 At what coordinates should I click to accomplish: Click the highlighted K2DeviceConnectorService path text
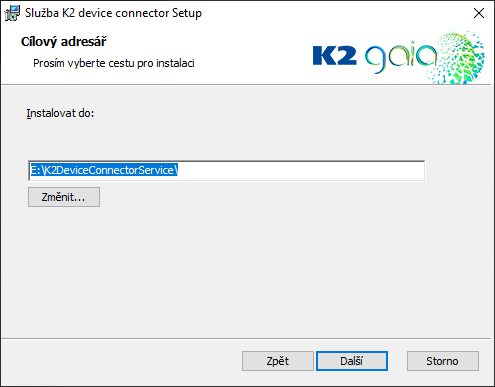click(x=109, y=170)
